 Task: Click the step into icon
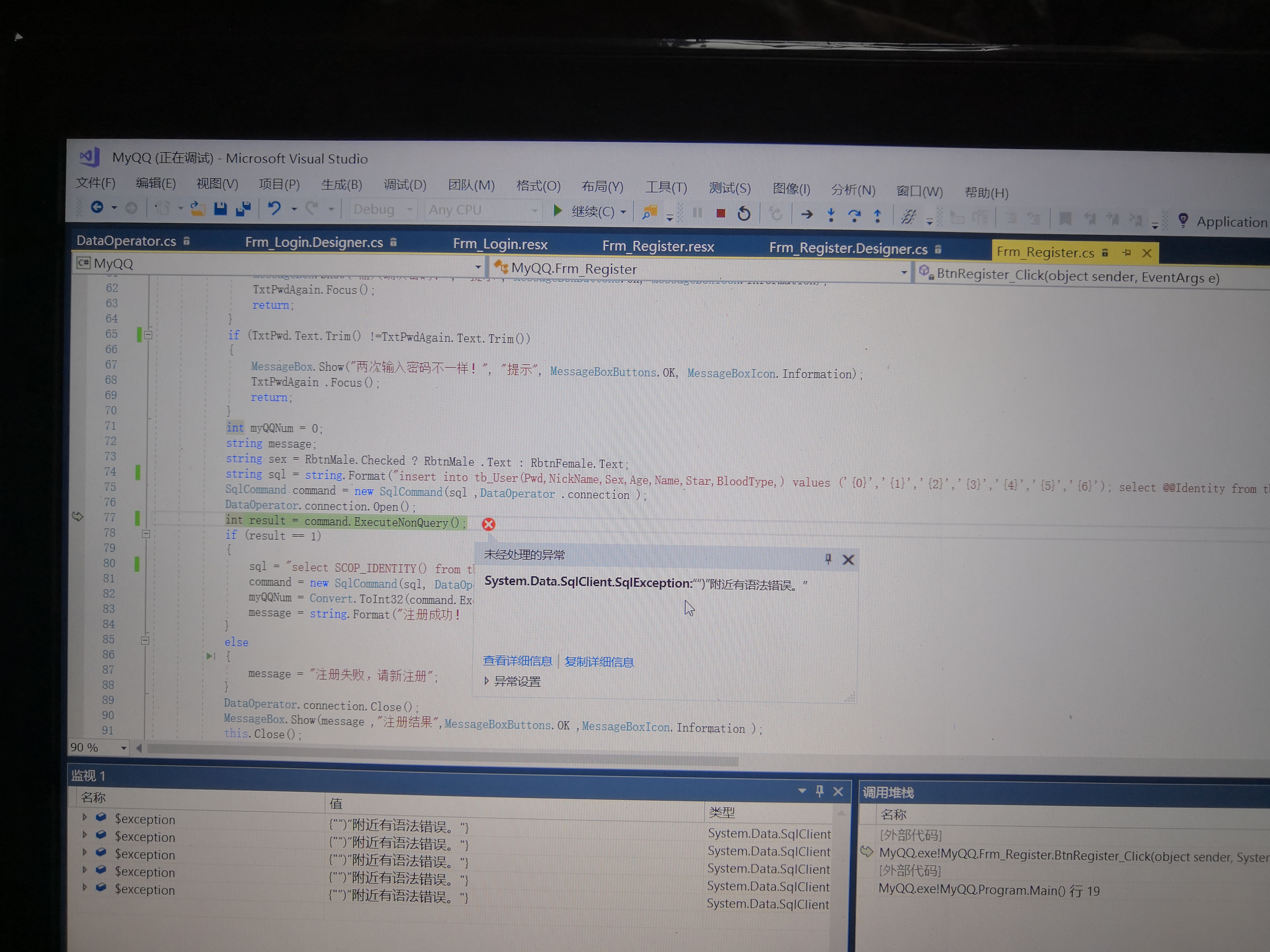coord(830,215)
